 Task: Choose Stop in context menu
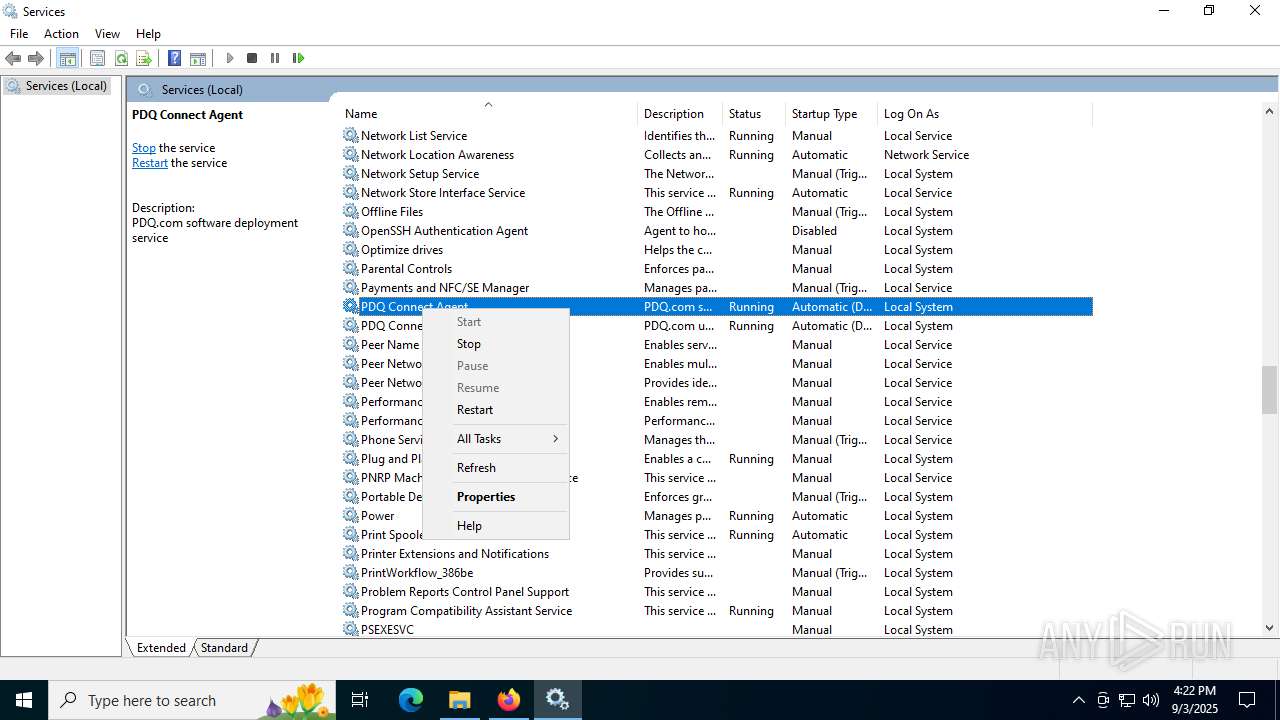tap(496, 343)
